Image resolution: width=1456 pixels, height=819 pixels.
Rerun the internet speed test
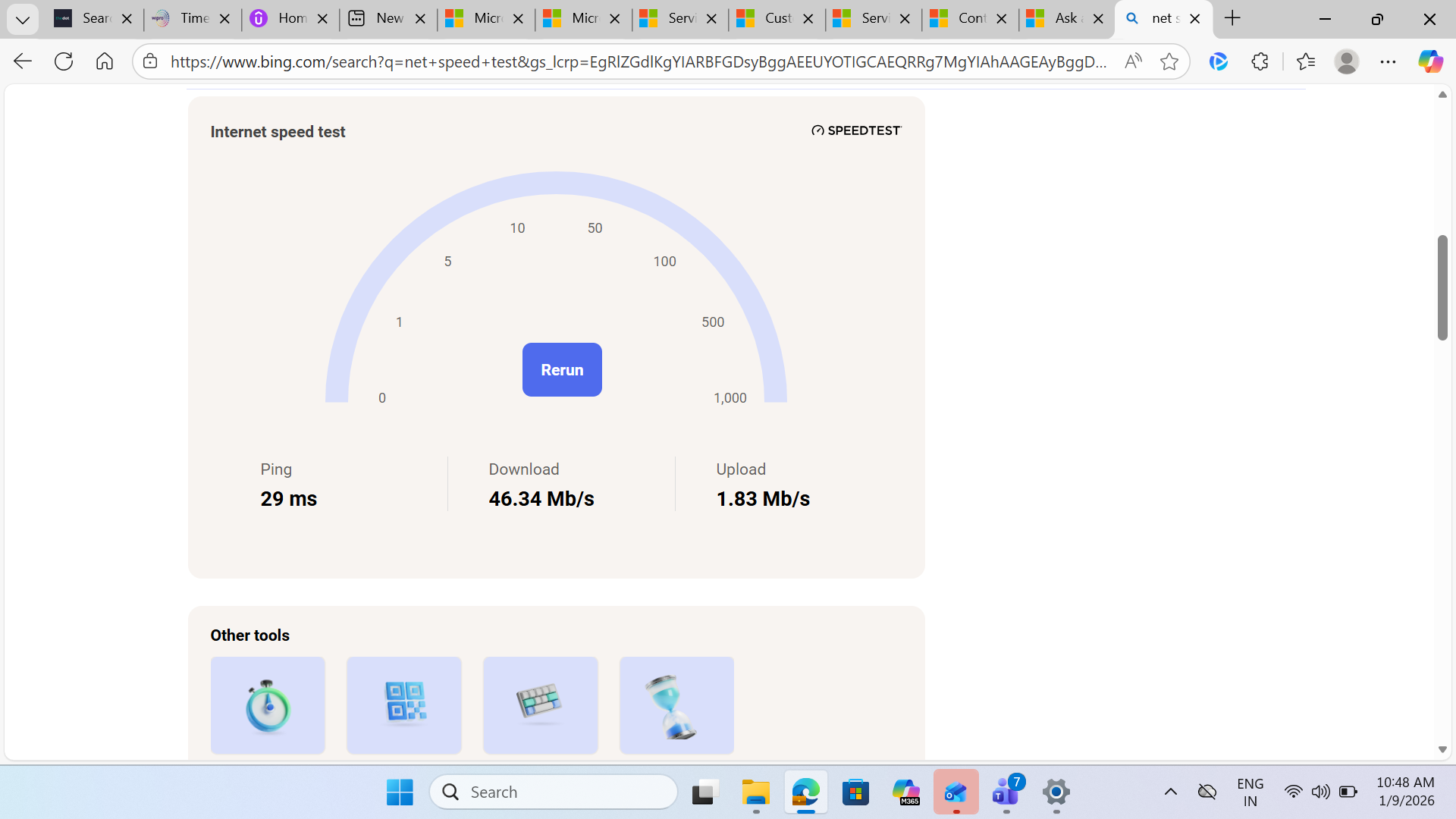coord(561,369)
